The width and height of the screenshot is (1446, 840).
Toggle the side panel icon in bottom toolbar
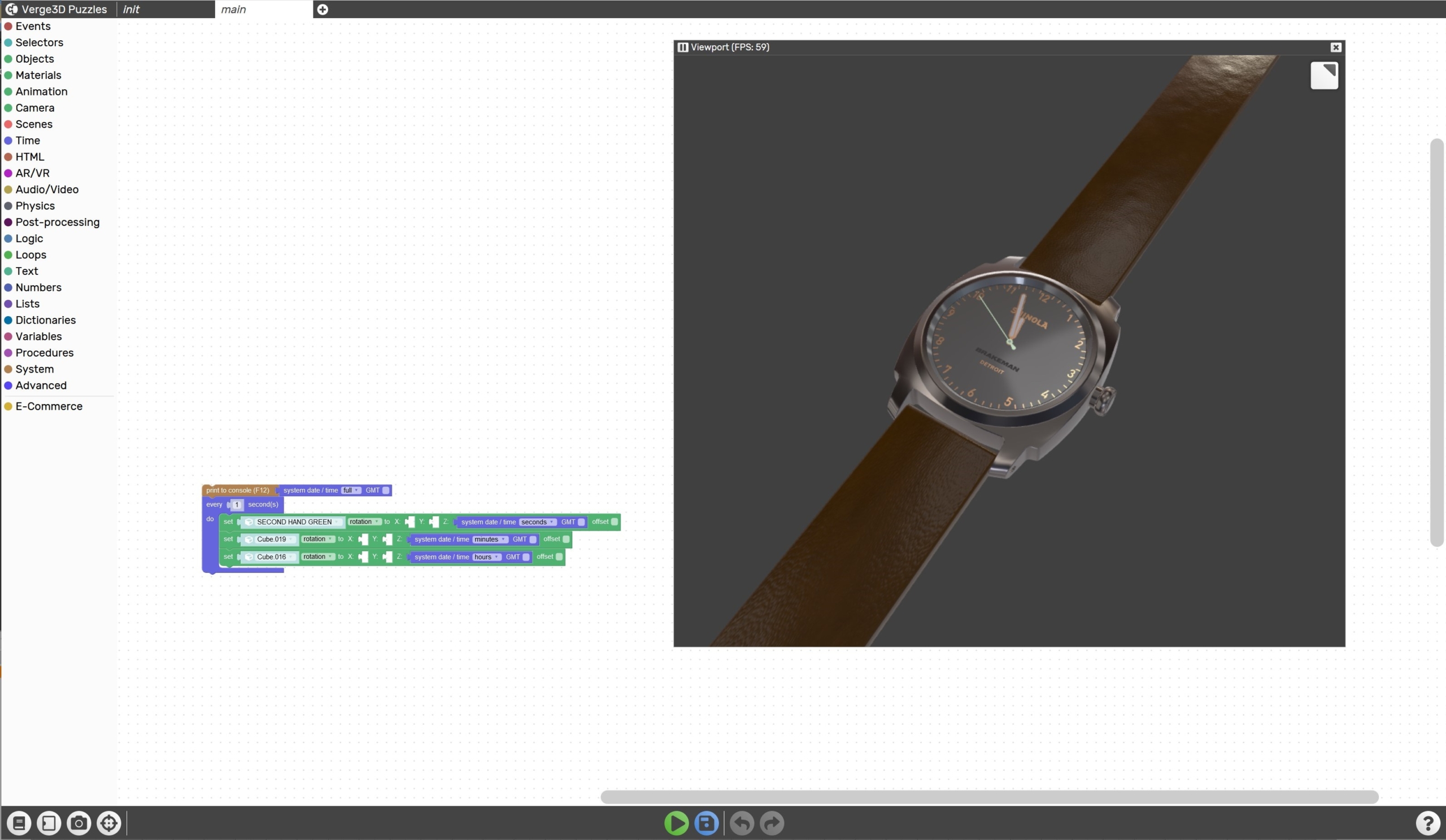[49, 824]
